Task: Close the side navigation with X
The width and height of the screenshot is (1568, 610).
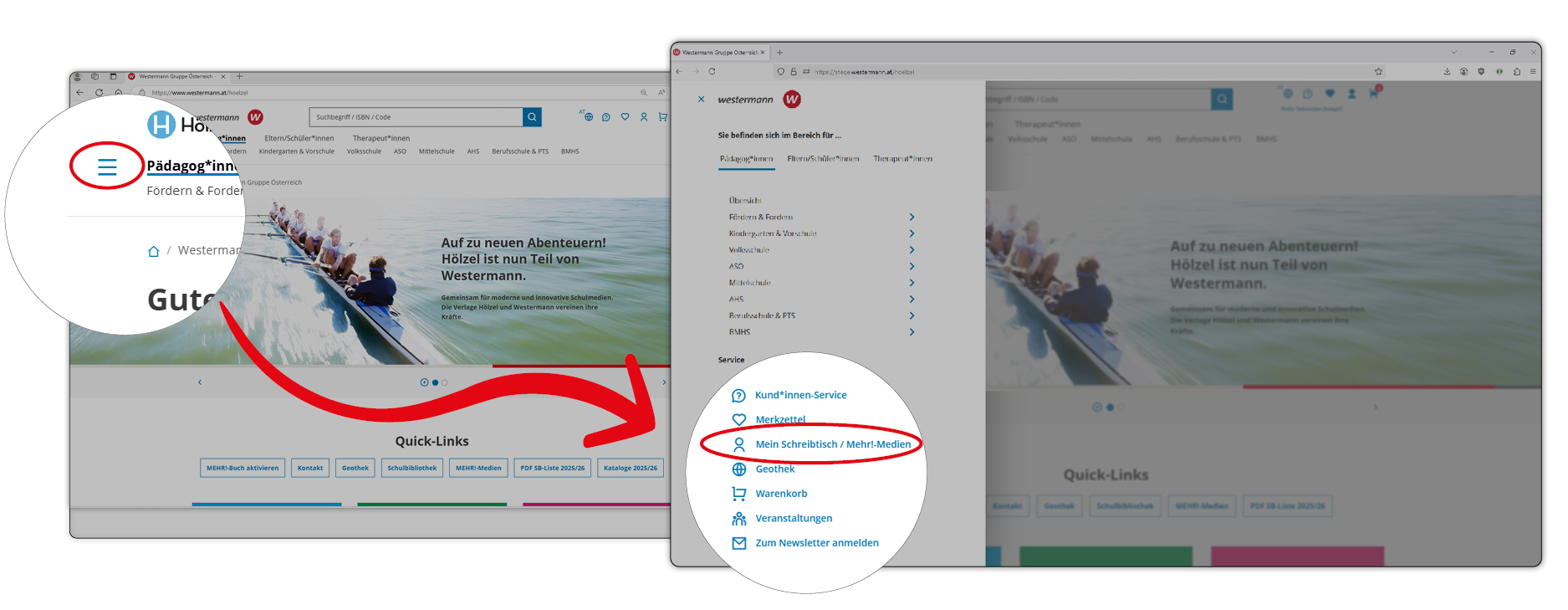Action: (701, 100)
